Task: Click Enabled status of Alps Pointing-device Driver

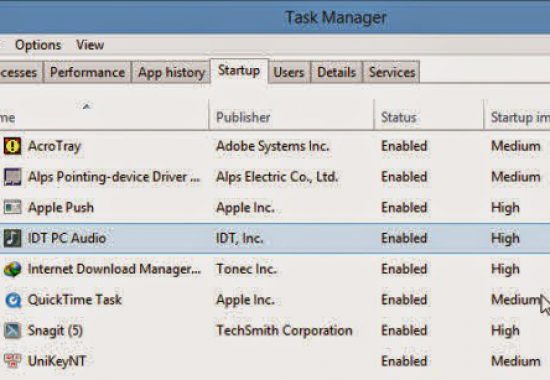Action: point(404,177)
